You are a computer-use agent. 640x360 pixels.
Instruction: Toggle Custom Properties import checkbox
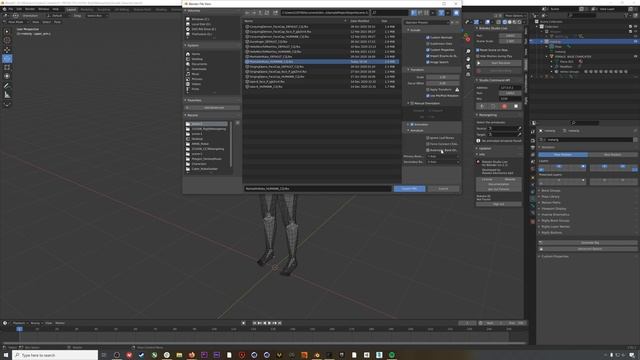point(428,50)
